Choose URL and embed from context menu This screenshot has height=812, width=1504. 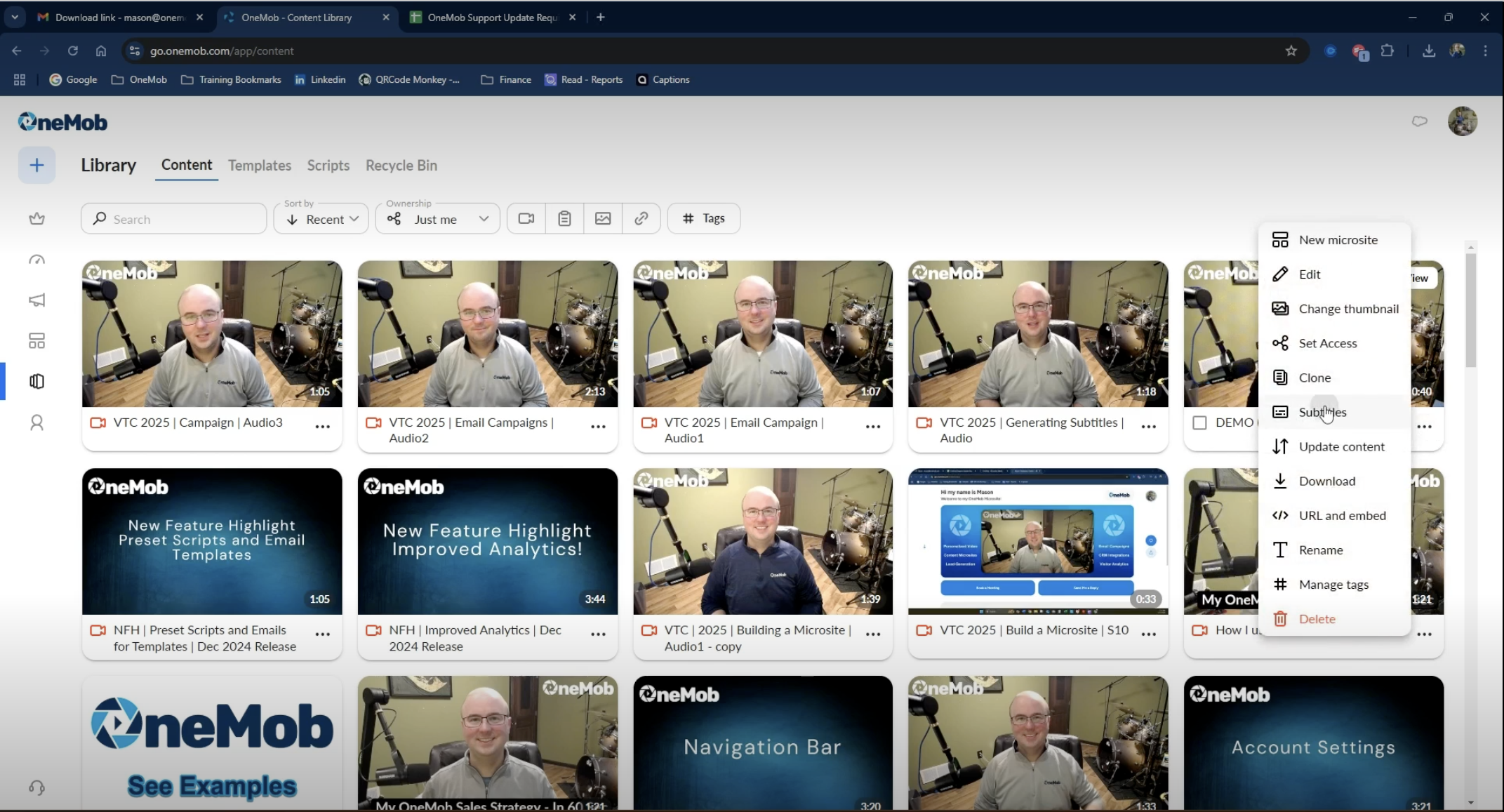point(1334,515)
